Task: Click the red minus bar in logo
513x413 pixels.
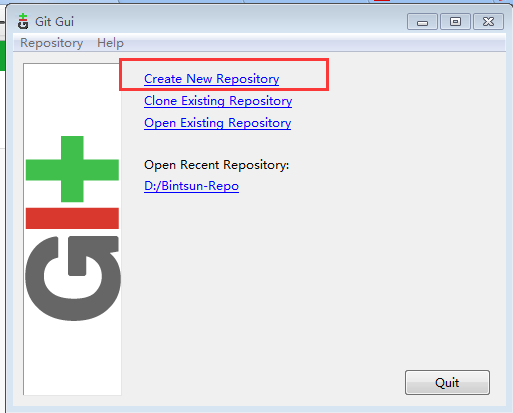Action: [x=72, y=218]
